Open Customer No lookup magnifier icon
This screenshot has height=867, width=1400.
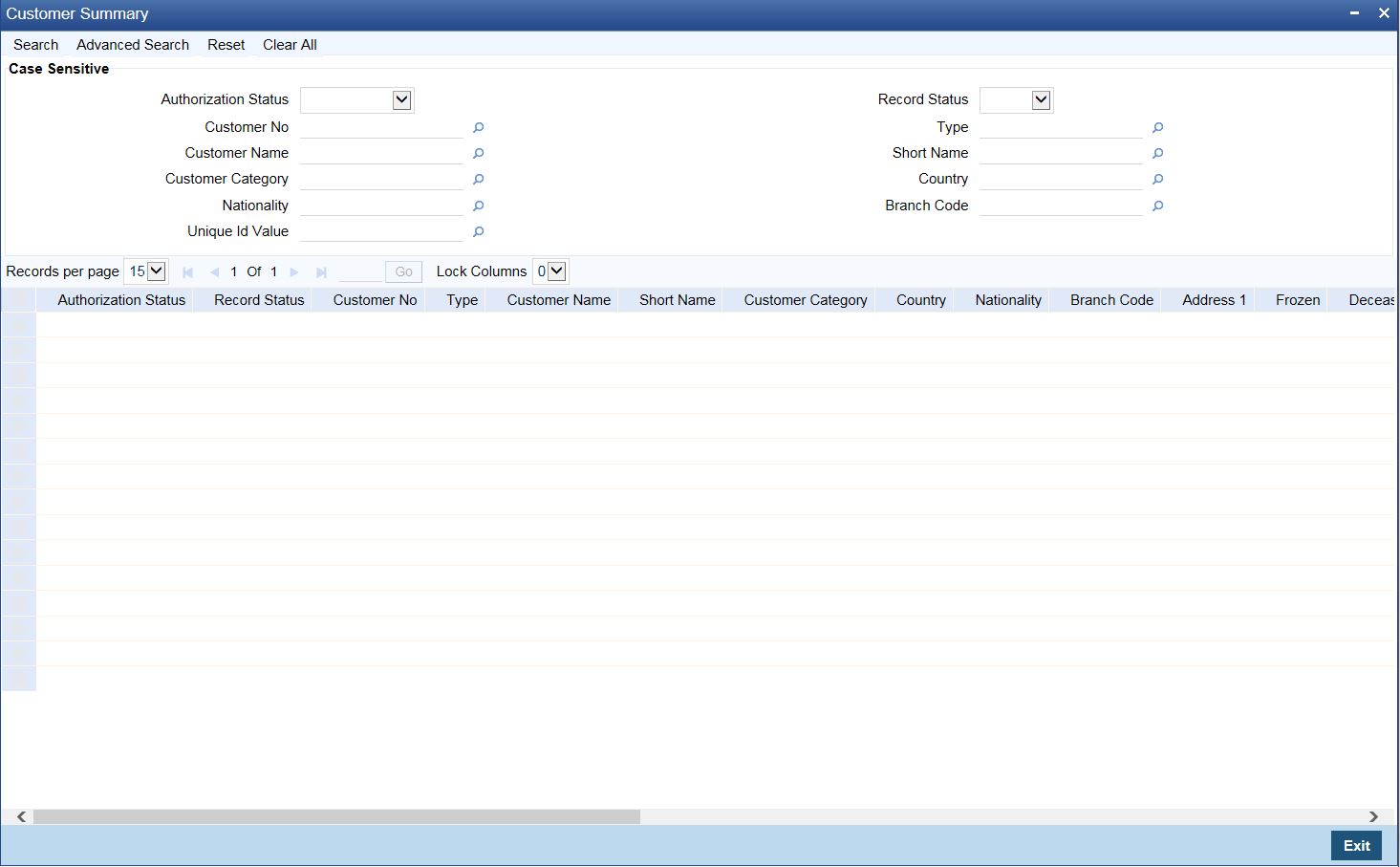point(479,127)
